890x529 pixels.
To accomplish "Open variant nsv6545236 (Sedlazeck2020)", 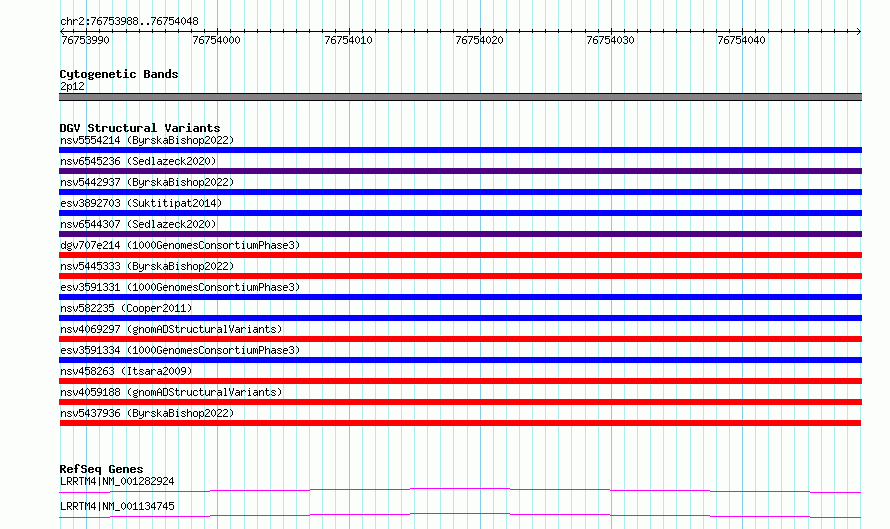I will click(138, 161).
